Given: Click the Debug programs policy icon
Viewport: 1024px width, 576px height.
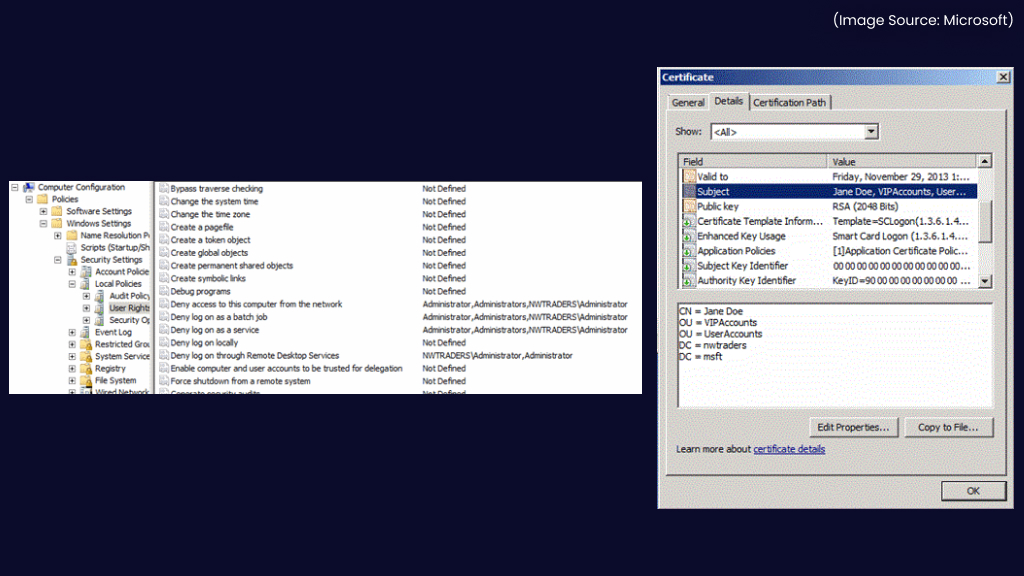Looking at the screenshot, I should (163, 291).
